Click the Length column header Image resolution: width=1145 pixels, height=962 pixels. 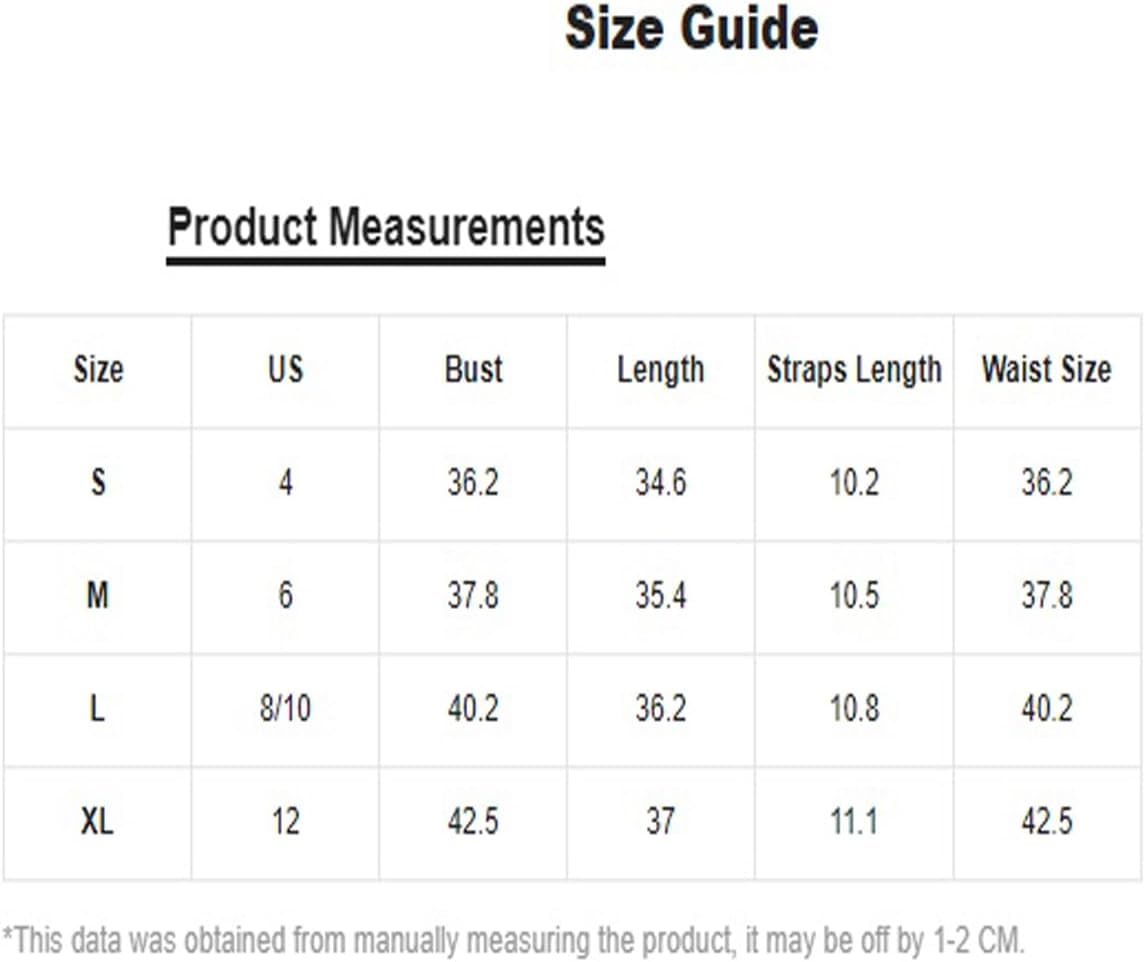point(661,370)
